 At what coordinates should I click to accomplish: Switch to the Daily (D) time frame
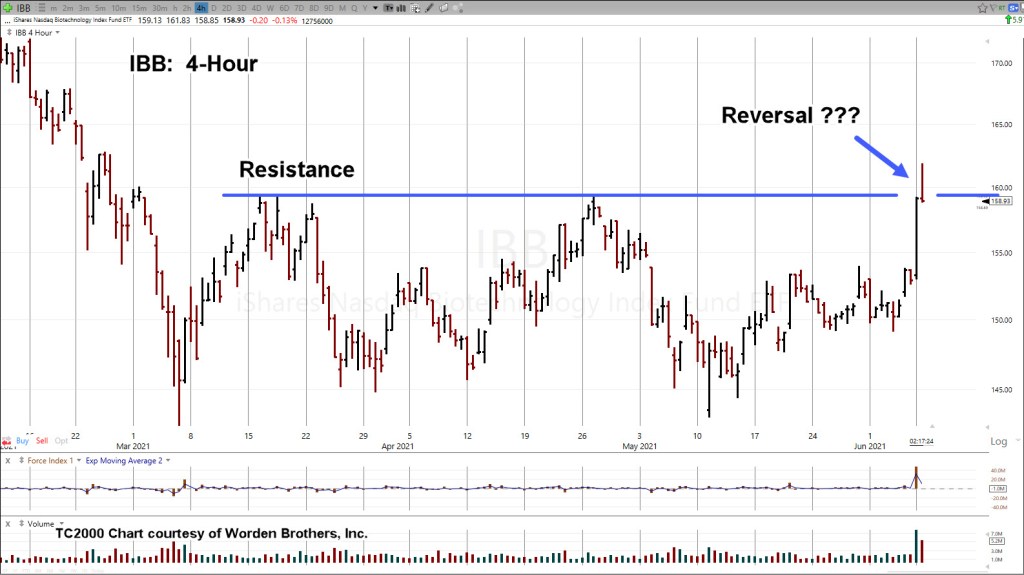pyautogui.click(x=215, y=7)
